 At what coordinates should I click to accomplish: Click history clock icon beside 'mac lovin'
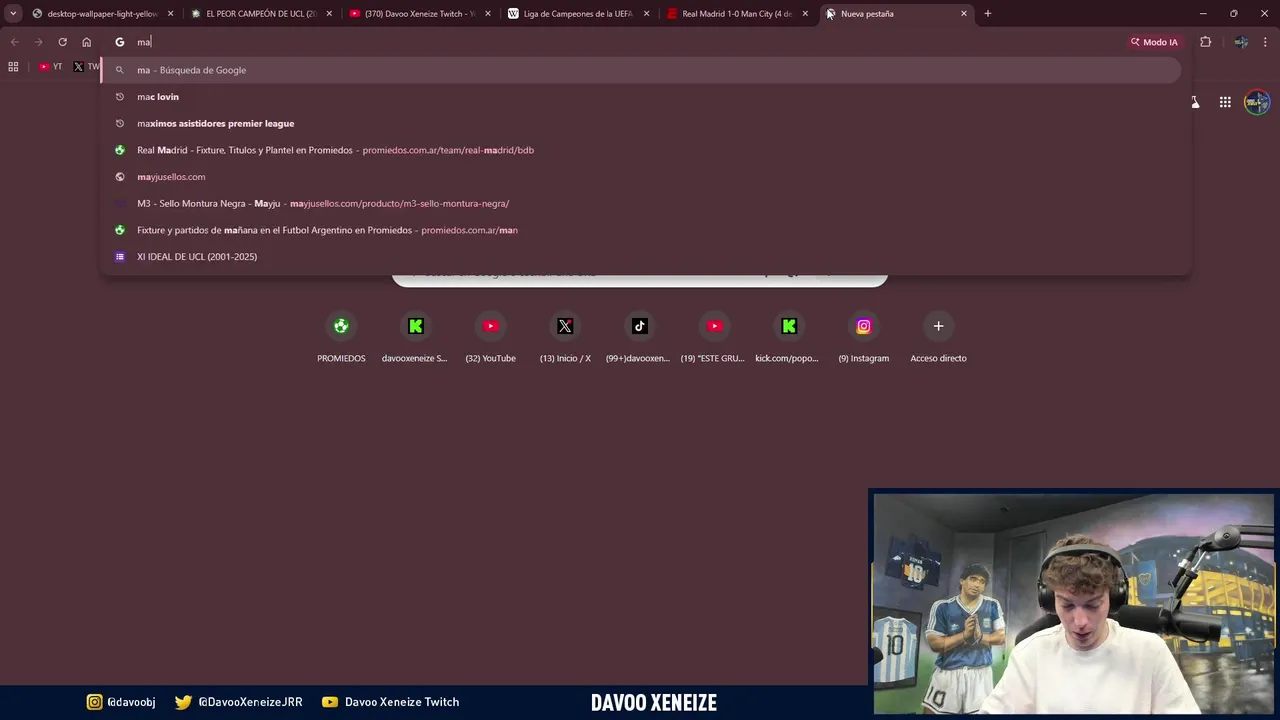(120, 97)
